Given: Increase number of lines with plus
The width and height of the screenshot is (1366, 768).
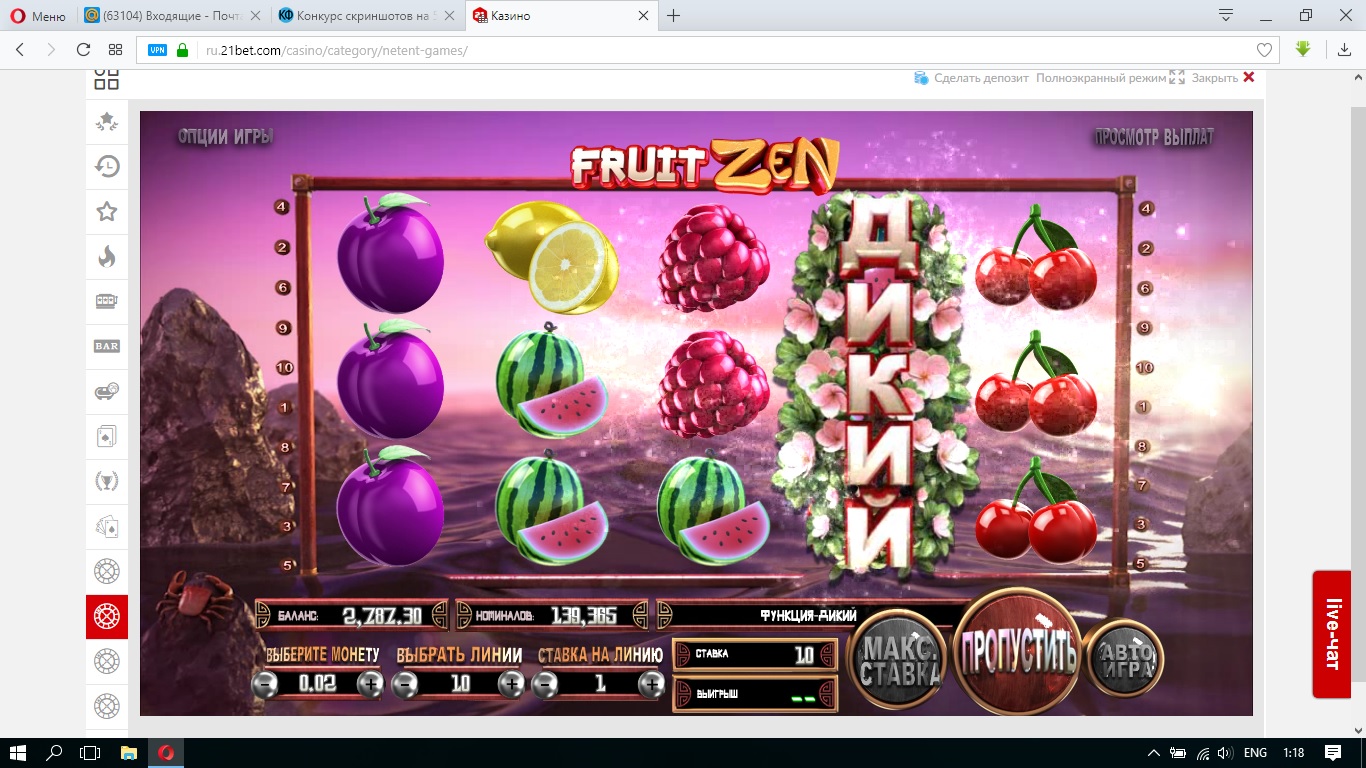Looking at the screenshot, I should coord(511,685).
